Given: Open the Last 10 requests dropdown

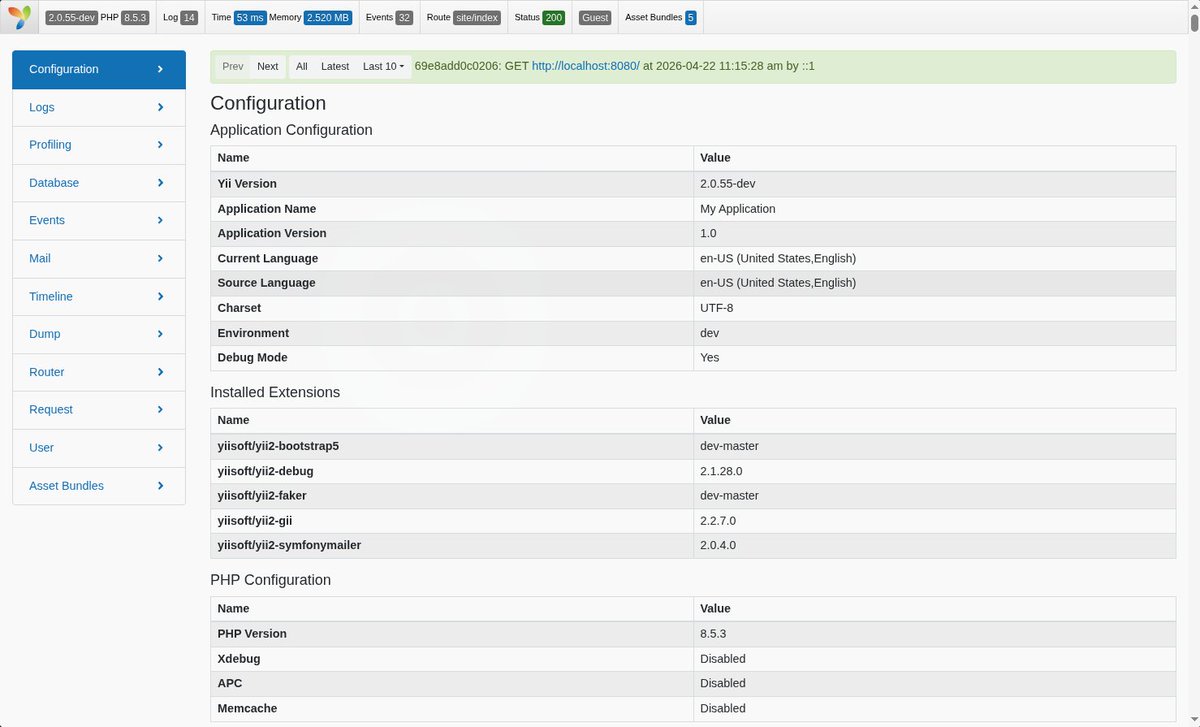Looking at the screenshot, I should click(x=383, y=66).
